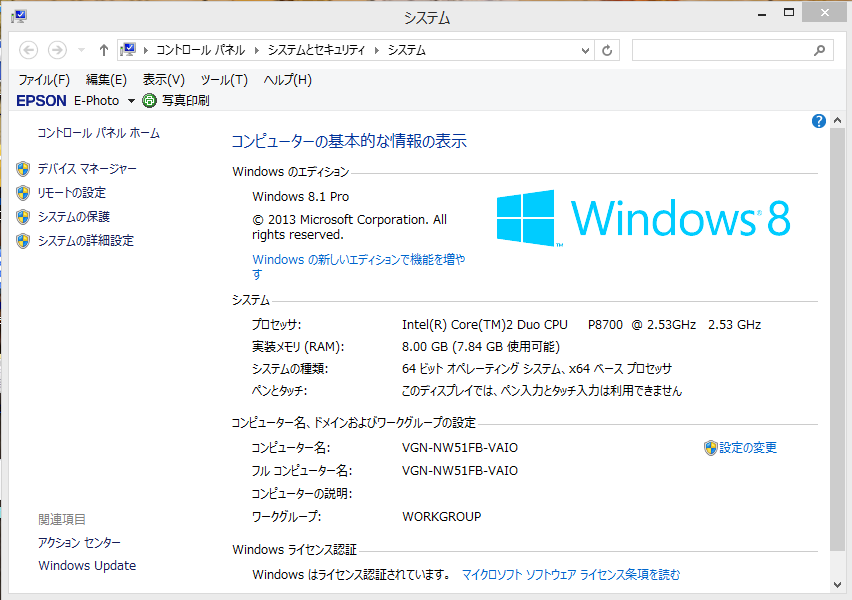Click system icon in title bar
Viewport: 852px width, 600px height.
click(19, 16)
